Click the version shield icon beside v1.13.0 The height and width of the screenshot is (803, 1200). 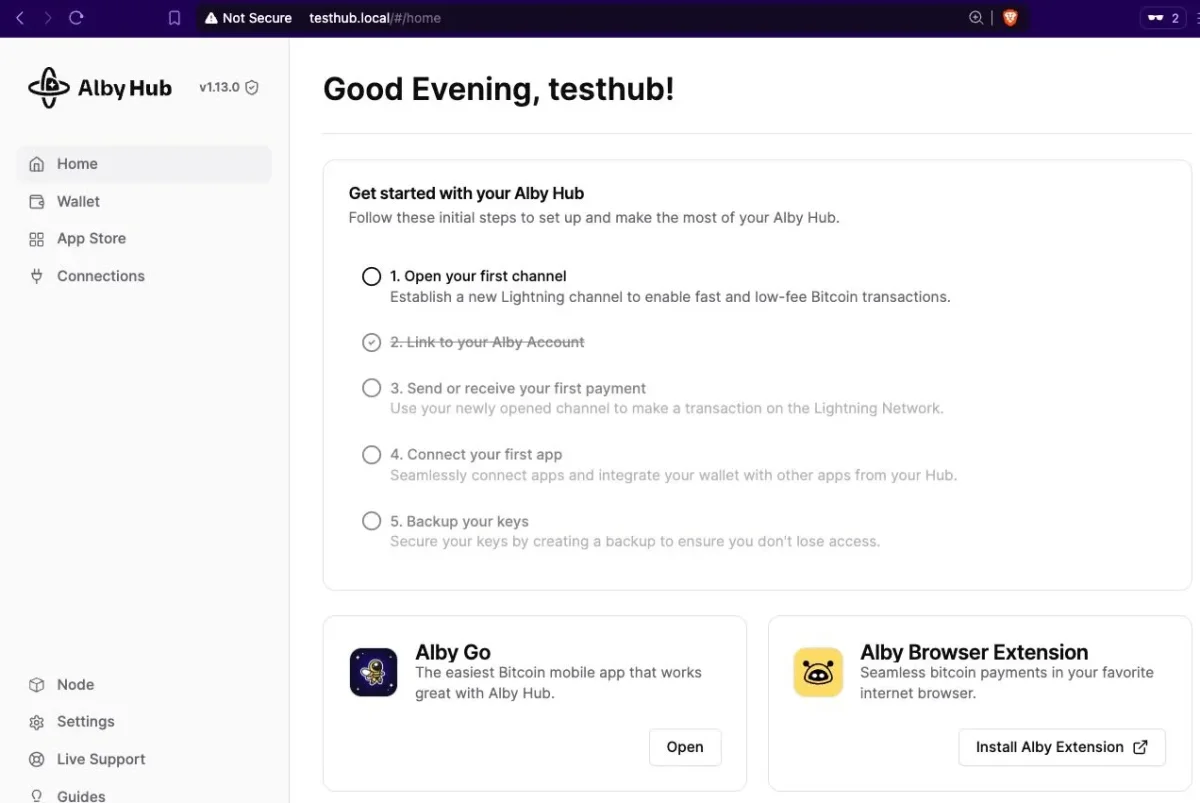(x=252, y=87)
